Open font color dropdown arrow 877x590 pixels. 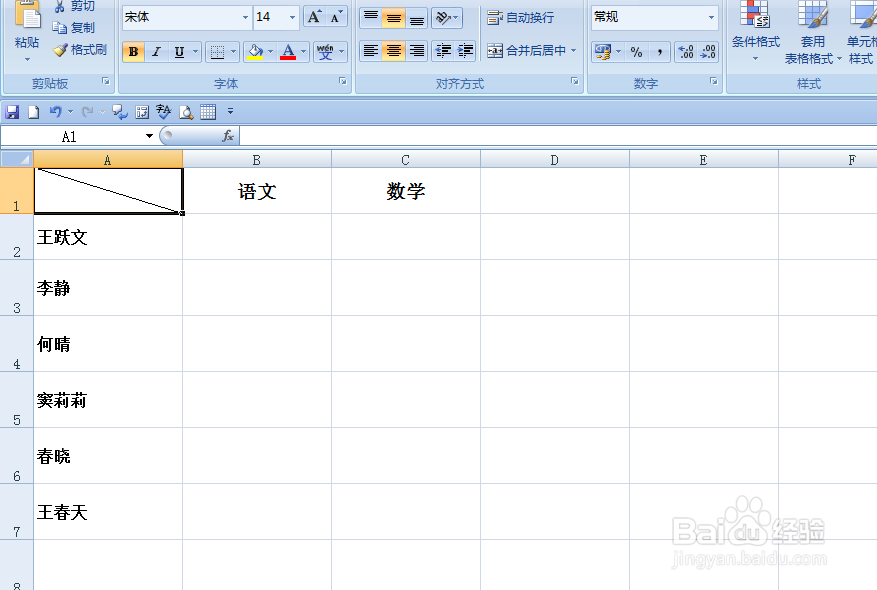coord(304,52)
